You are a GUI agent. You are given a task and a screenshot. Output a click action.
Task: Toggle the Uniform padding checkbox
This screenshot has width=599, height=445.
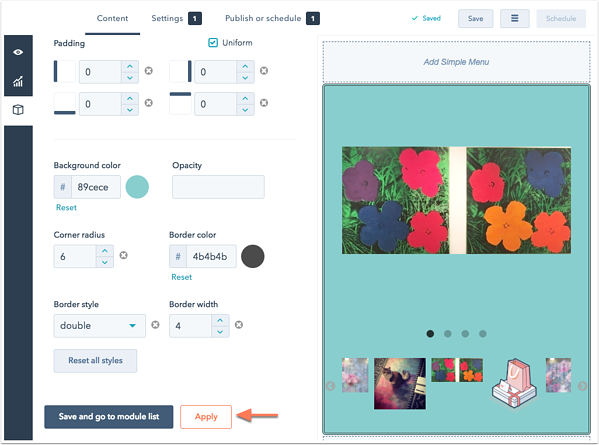coord(213,42)
